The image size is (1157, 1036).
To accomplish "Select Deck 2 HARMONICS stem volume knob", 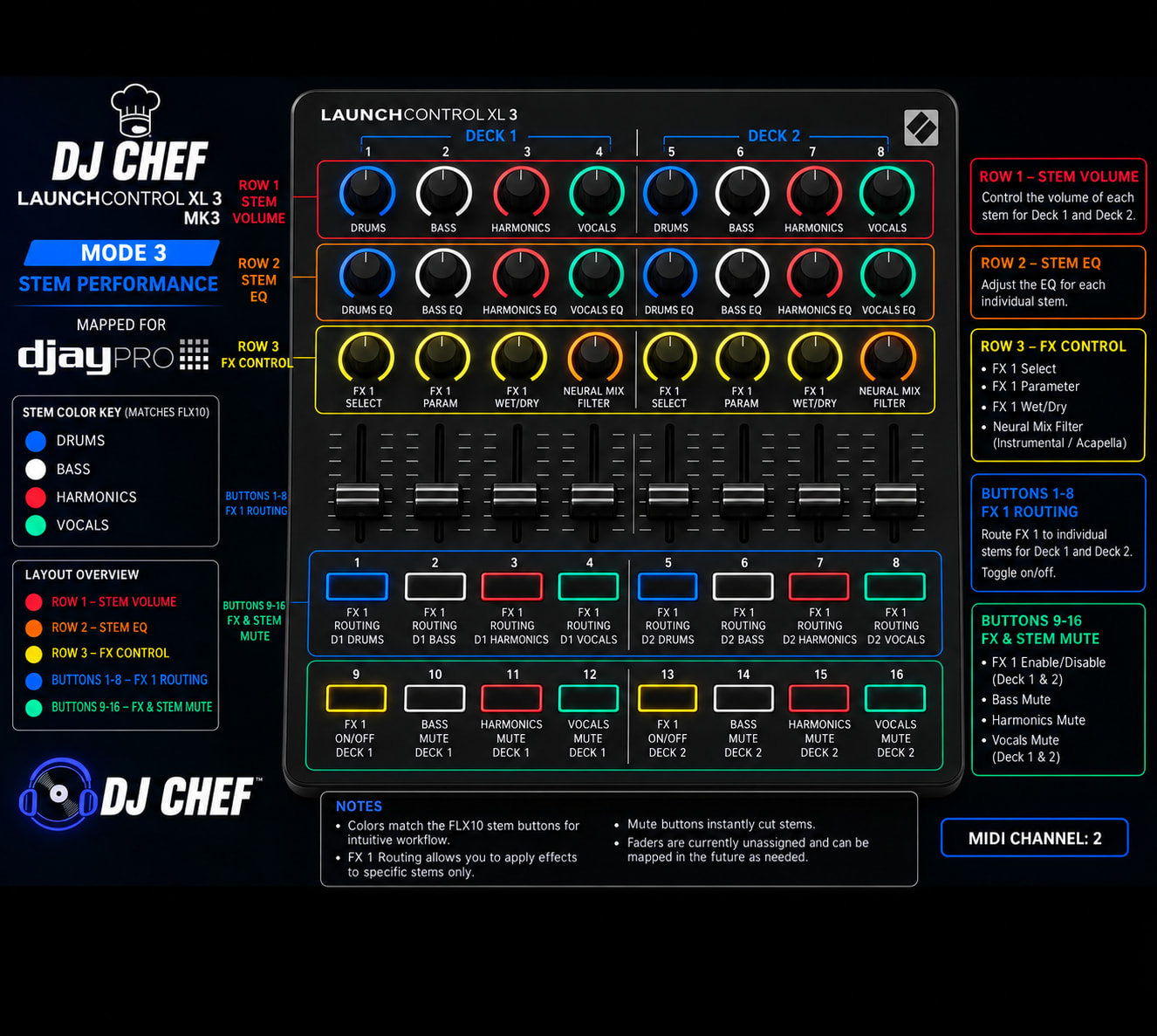I will pyautogui.click(x=814, y=192).
